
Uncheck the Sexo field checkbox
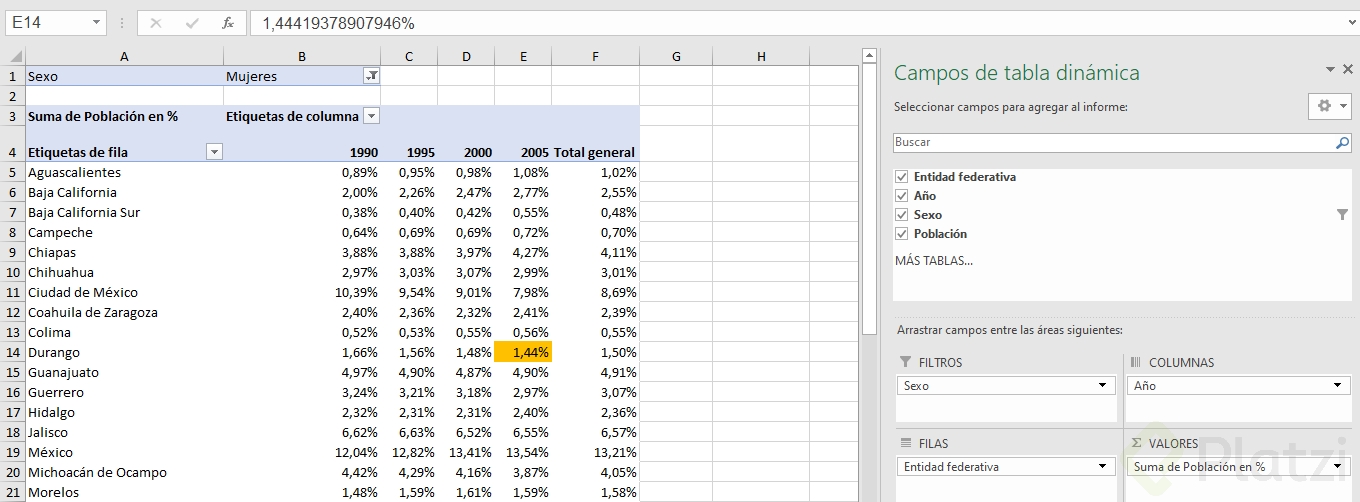pos(902,215)
